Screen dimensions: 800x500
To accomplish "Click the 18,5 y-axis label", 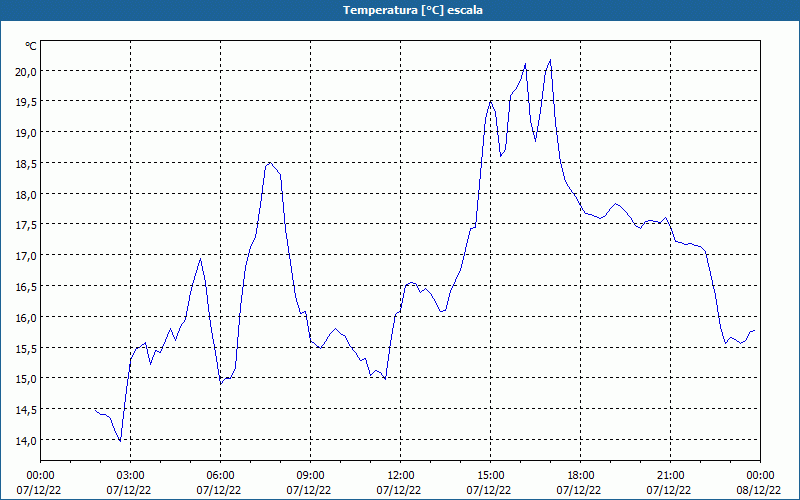I will pyautogui.click(x=27, y=164).
